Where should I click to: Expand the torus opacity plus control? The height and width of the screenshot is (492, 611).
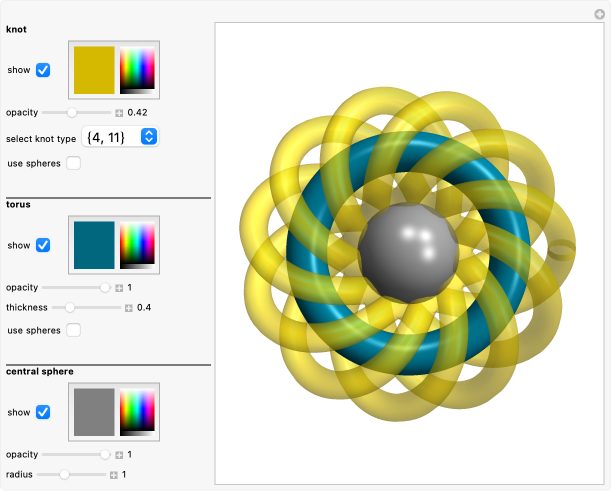click(x=119, y=287)
